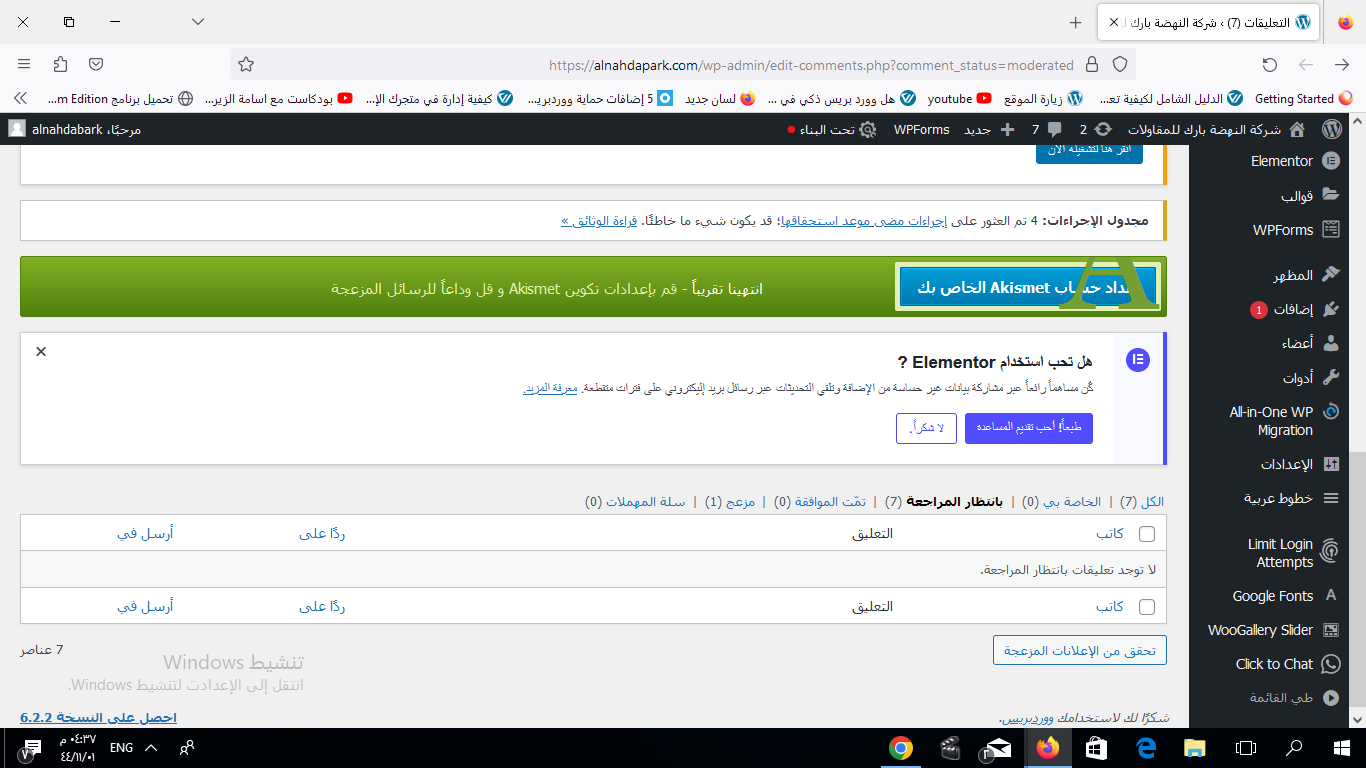Open the youtube bookmark
The width and height of the screenshot is (1366, 768).
tap(959, 99)
